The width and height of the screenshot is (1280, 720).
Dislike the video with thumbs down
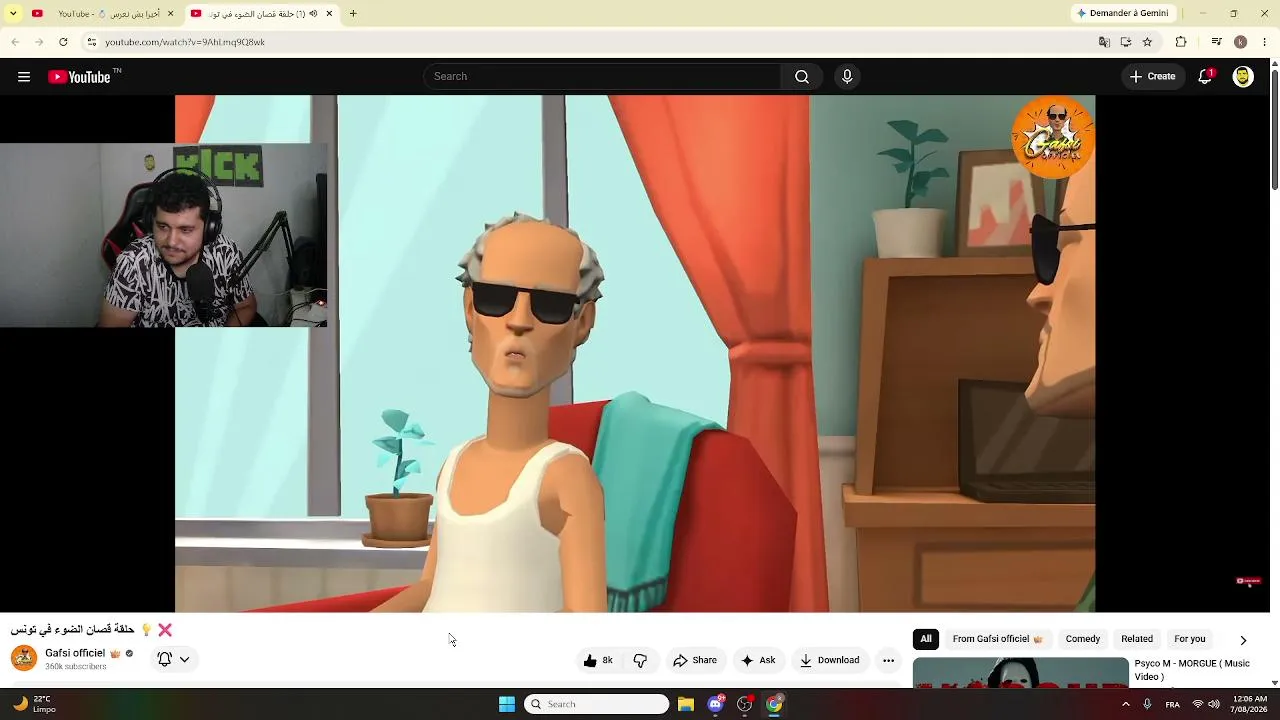(x=640, y=660)
